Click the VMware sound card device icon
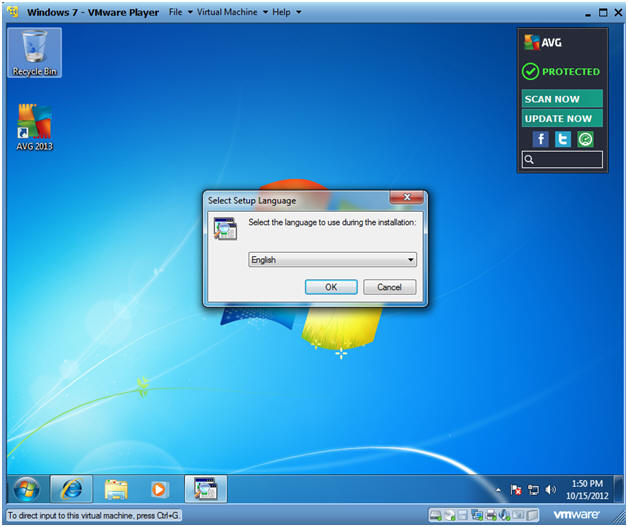Screen dimensions: 628x527 [x=504, y=515]
